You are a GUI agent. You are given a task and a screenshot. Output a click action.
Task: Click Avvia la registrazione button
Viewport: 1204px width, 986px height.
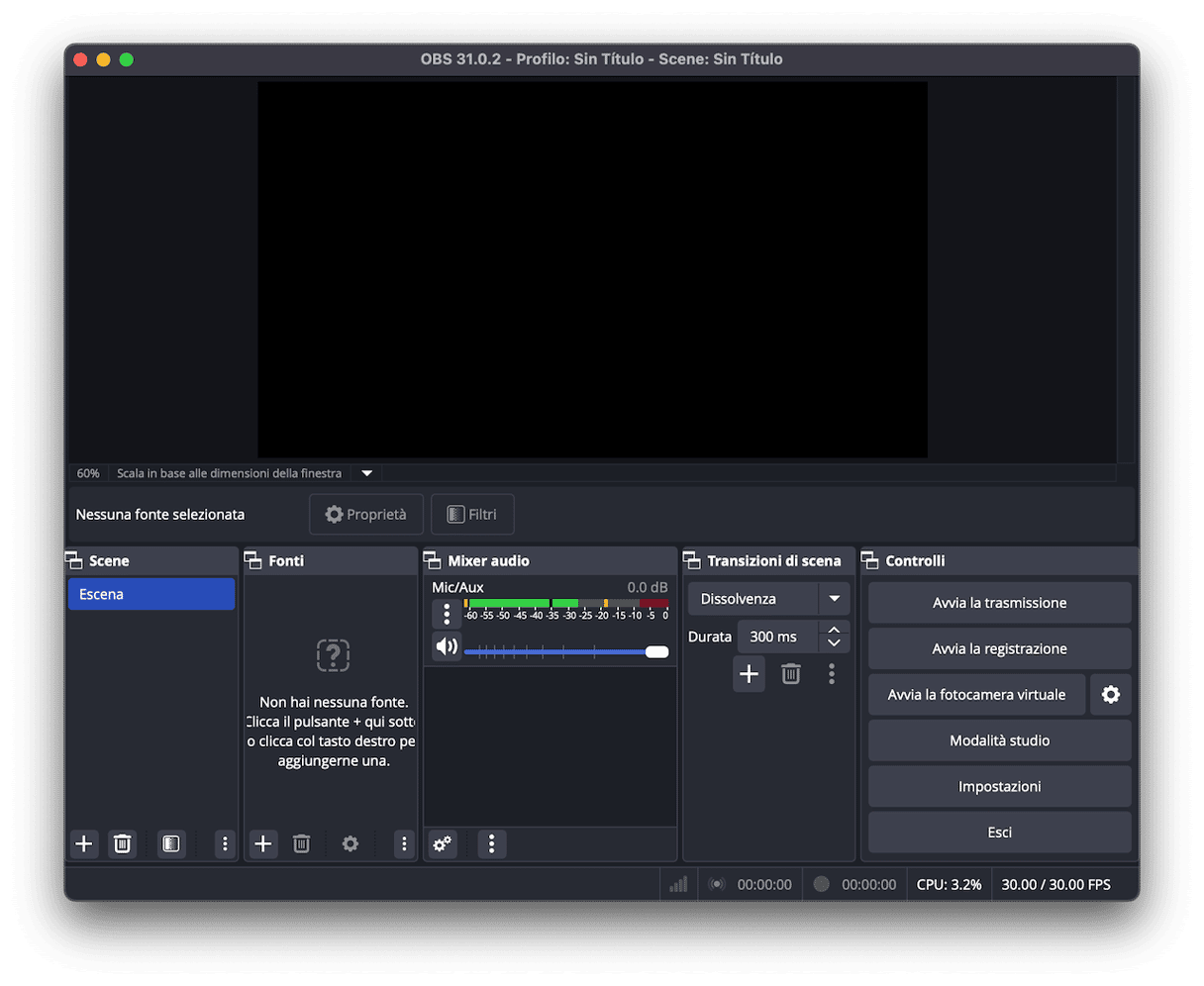pos(999,649)
